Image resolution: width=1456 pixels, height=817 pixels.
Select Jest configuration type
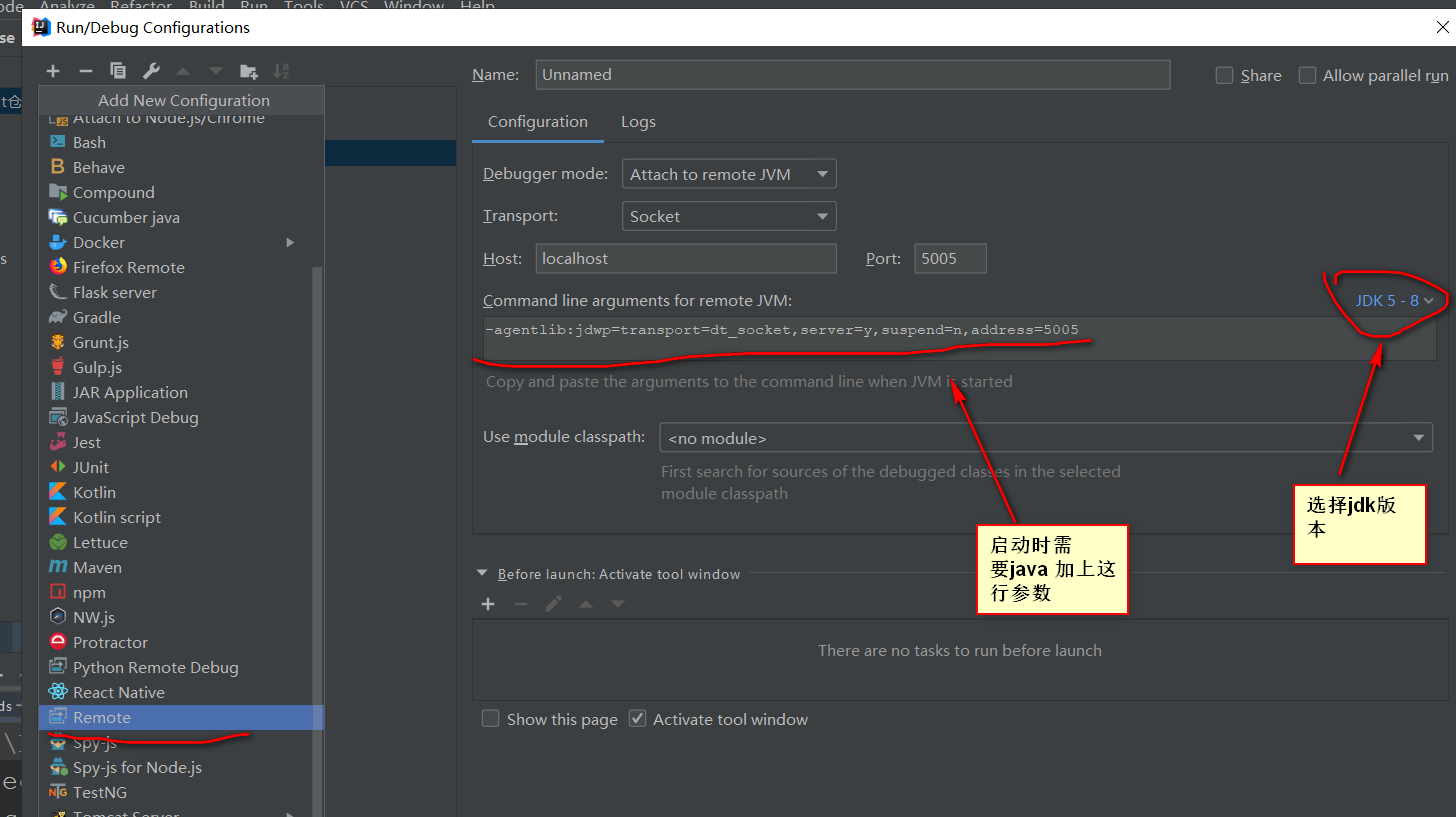click(180, 443)
